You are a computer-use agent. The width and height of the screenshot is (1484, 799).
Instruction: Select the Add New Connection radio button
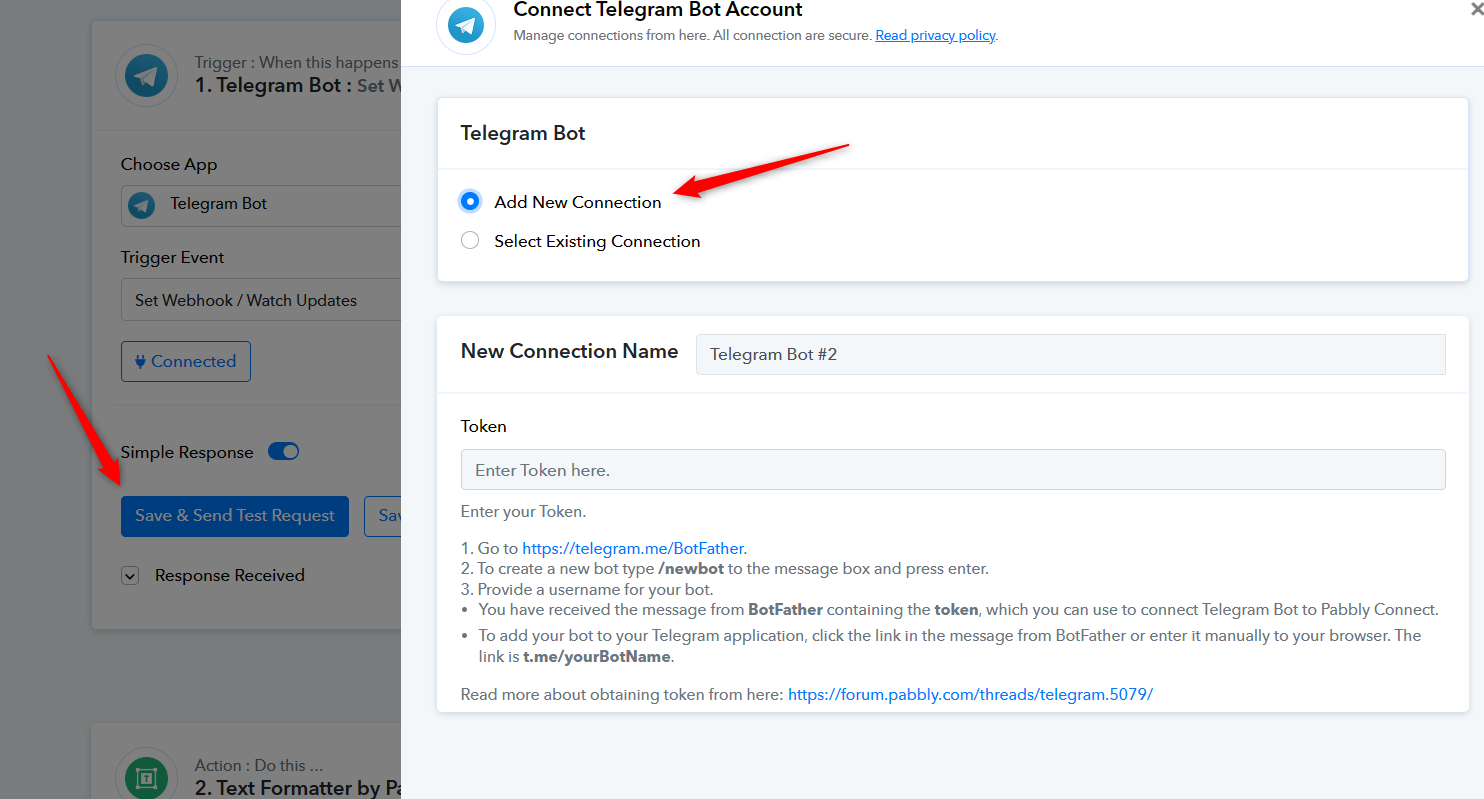(x=470, y=201)
